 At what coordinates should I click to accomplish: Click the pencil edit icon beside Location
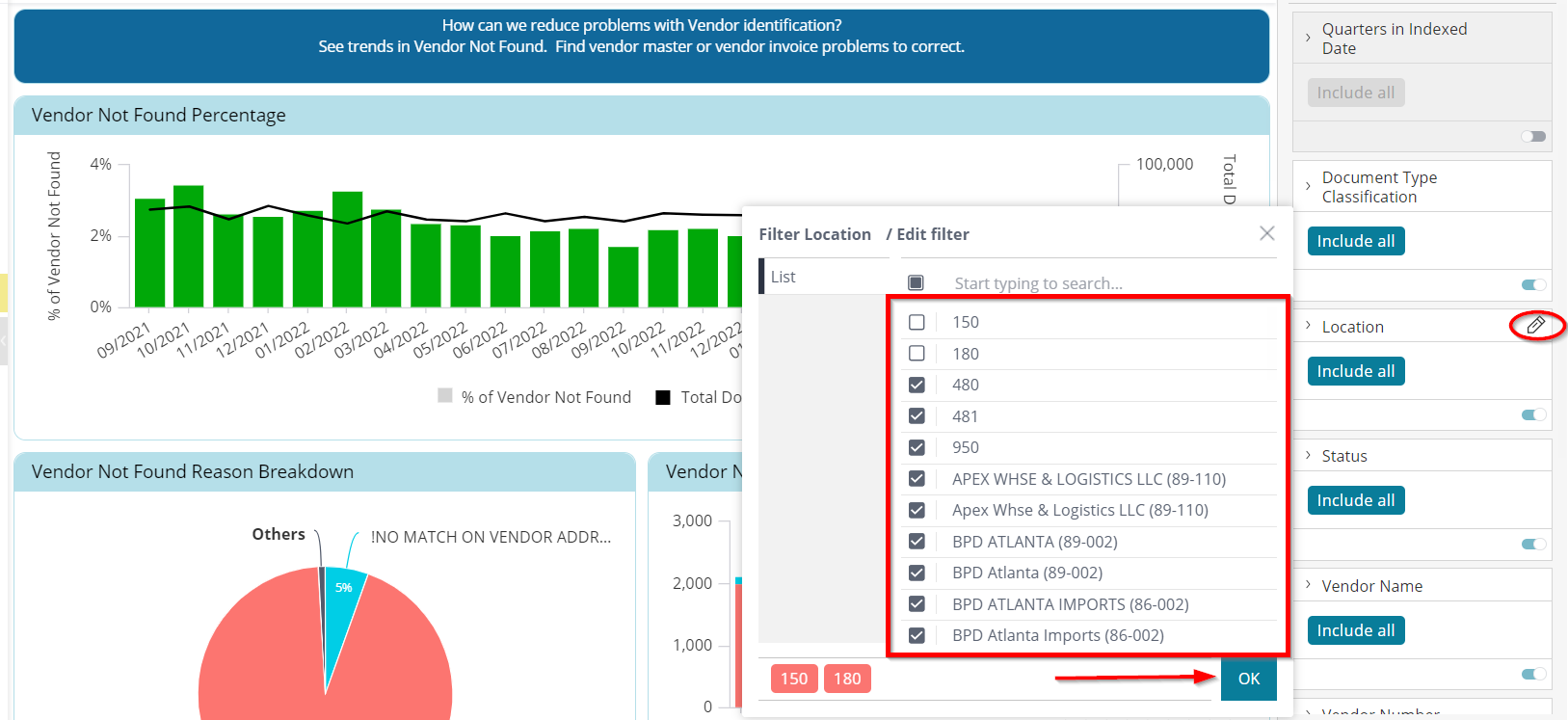pyautogui.click(x=1536, y=326)
